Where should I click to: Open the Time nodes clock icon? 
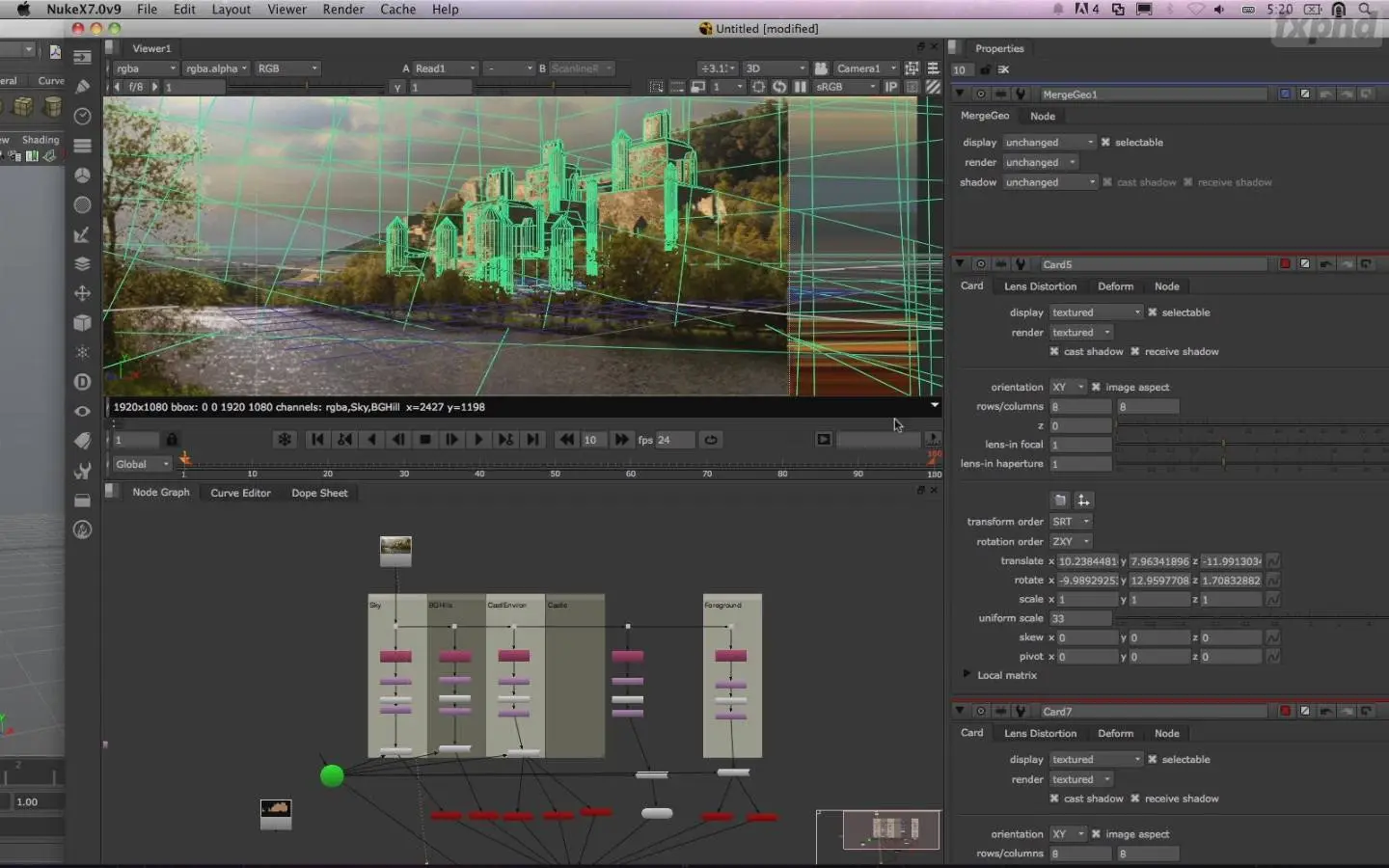[83, 117]
